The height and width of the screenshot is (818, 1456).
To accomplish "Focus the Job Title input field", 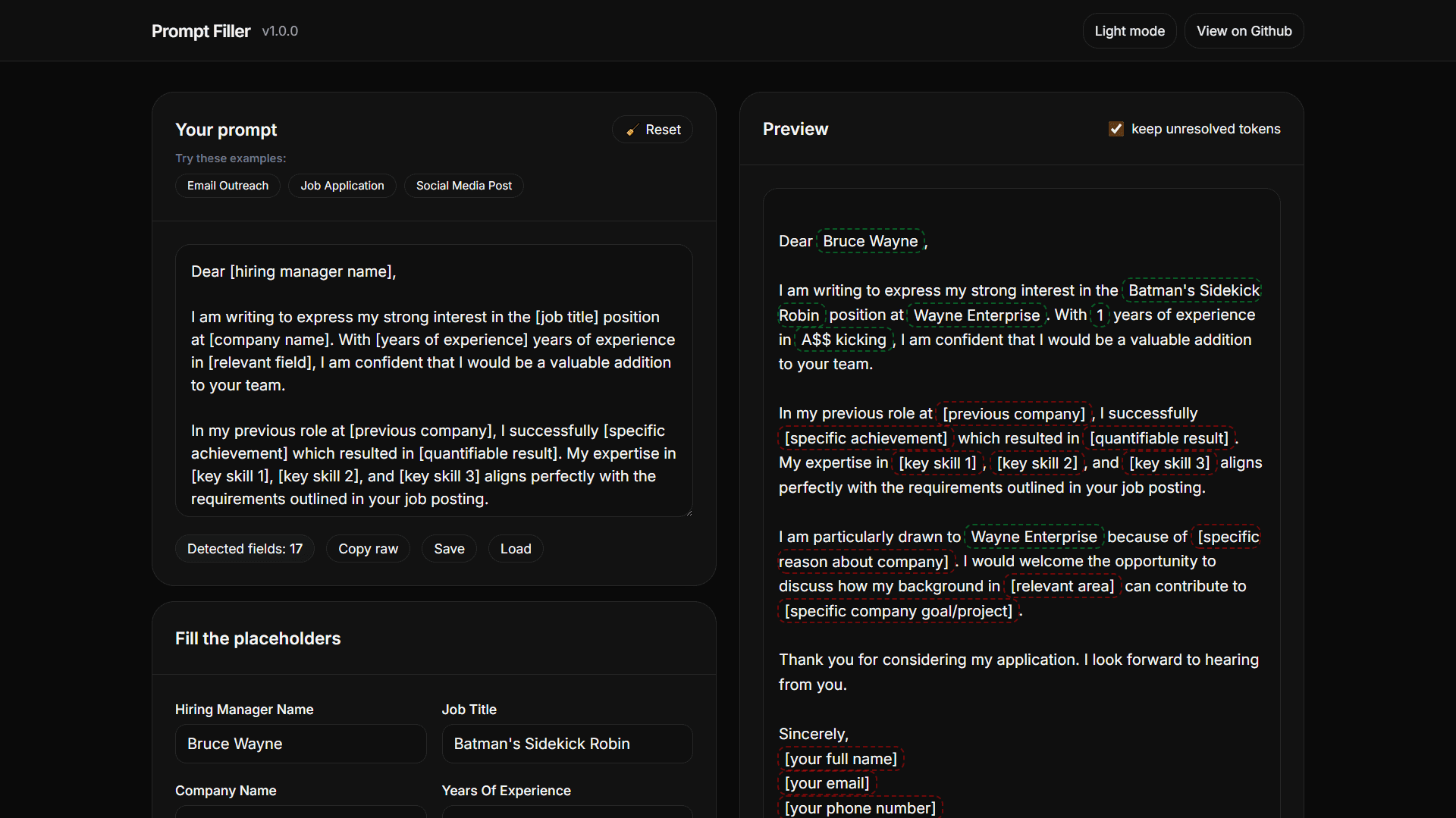I will [567, 744].
